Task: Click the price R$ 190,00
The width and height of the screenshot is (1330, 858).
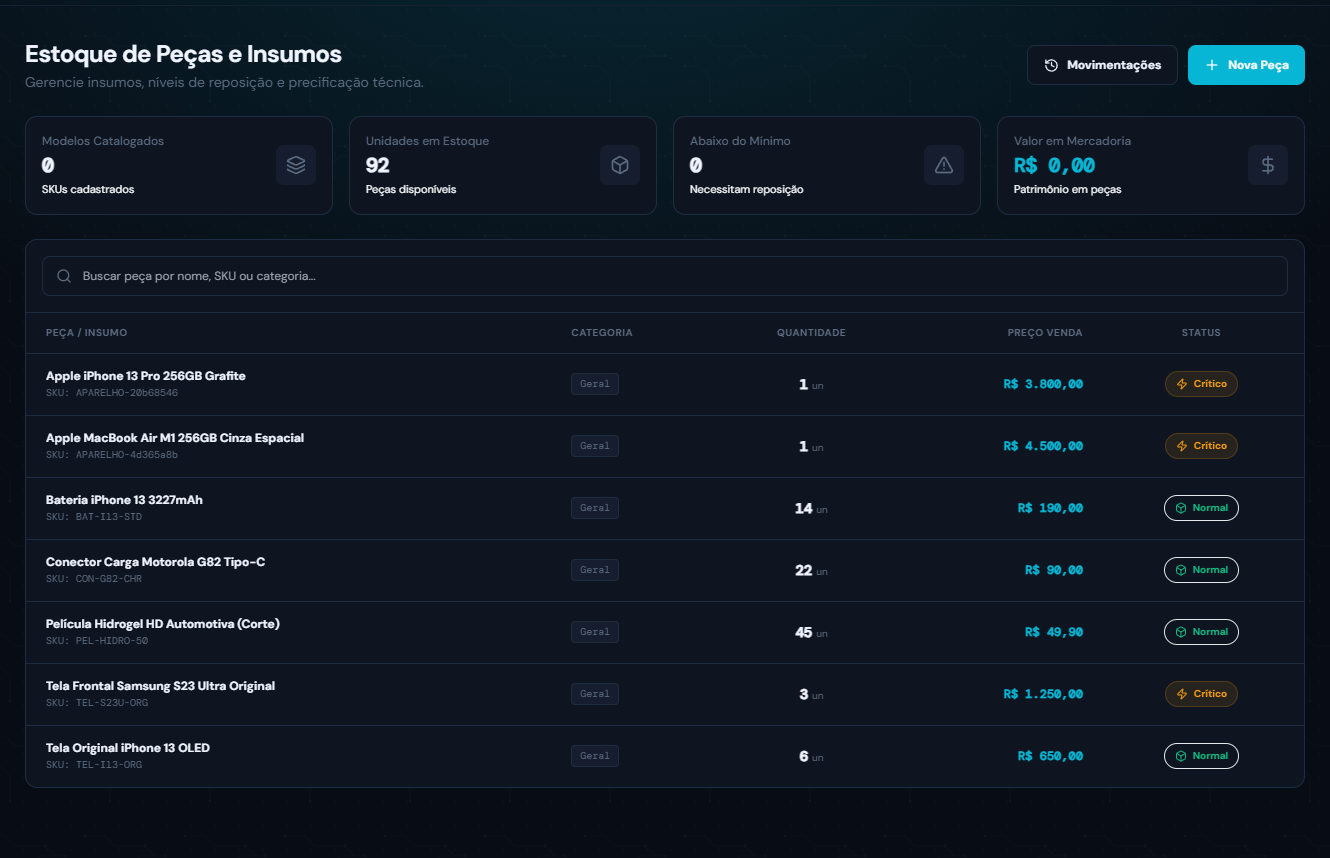Action: (x=1050, y=508)
